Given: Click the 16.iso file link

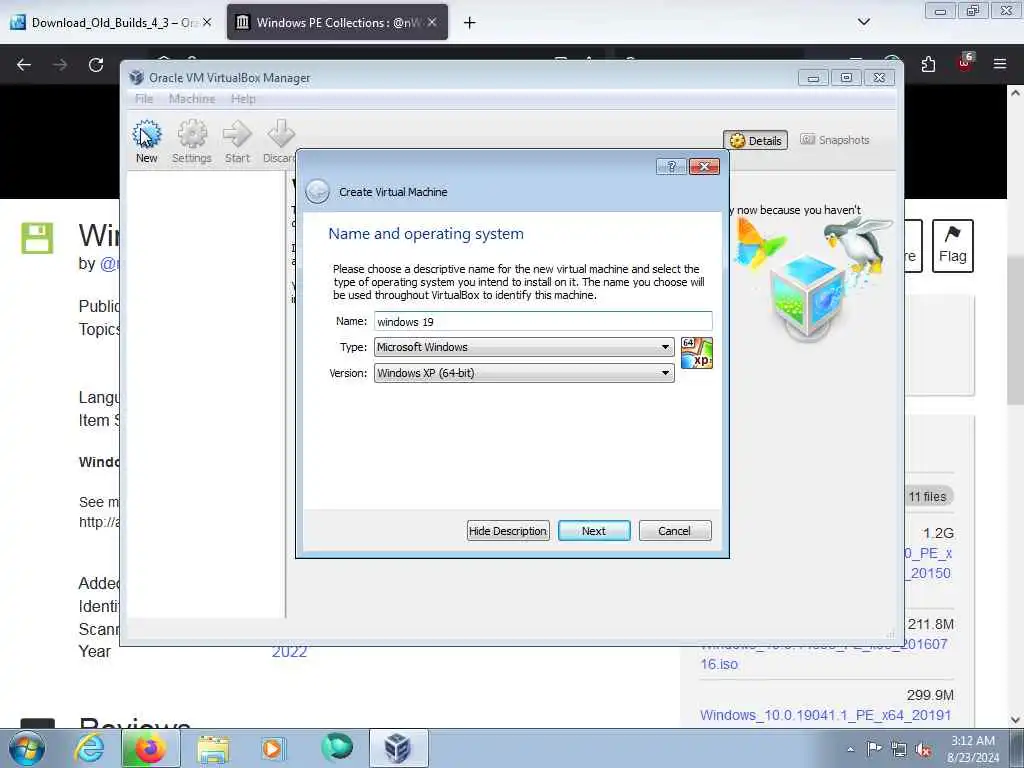Looking at the screenshot, I should point(719,664).
